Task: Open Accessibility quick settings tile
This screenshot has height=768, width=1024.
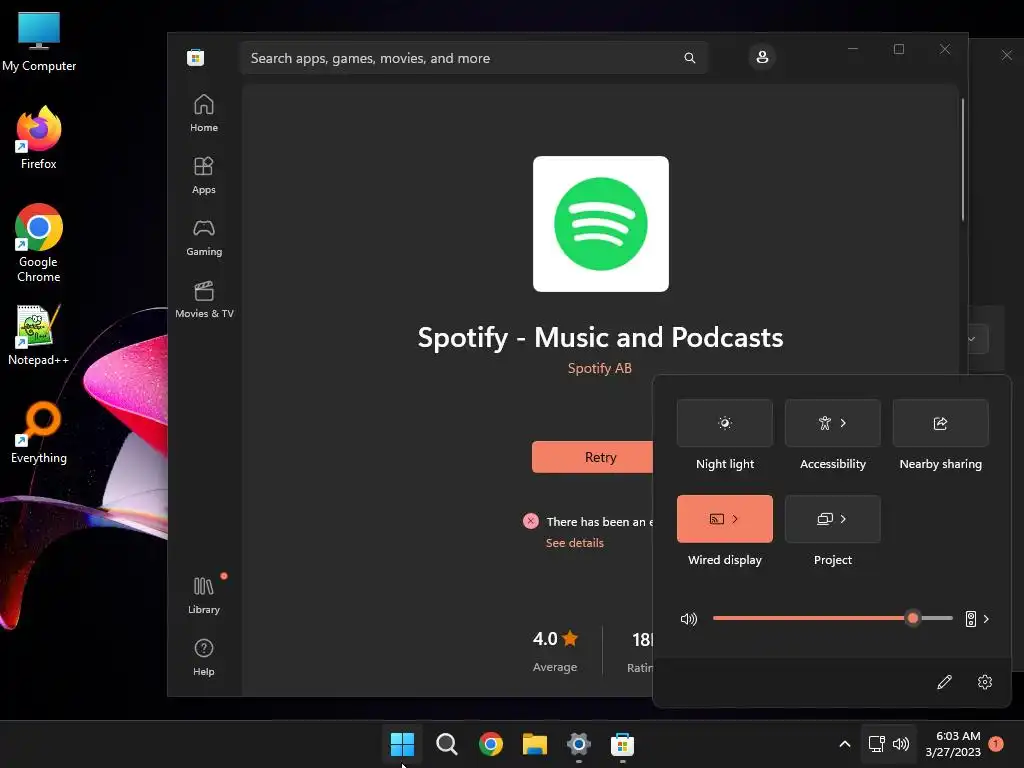Action: 833,423
